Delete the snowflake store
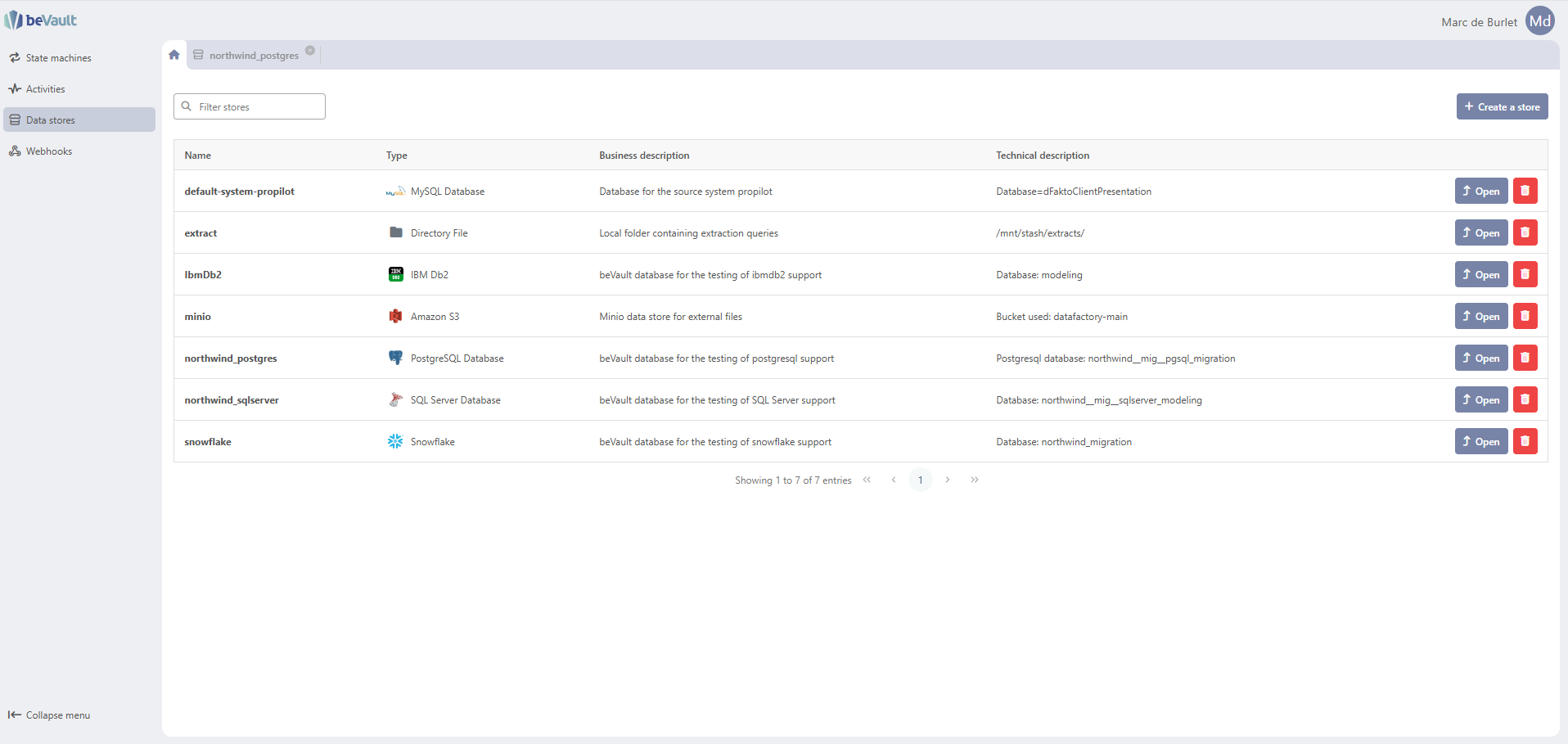The image size is (1568, 744). pyautogui.click(x=1525, y=442)
